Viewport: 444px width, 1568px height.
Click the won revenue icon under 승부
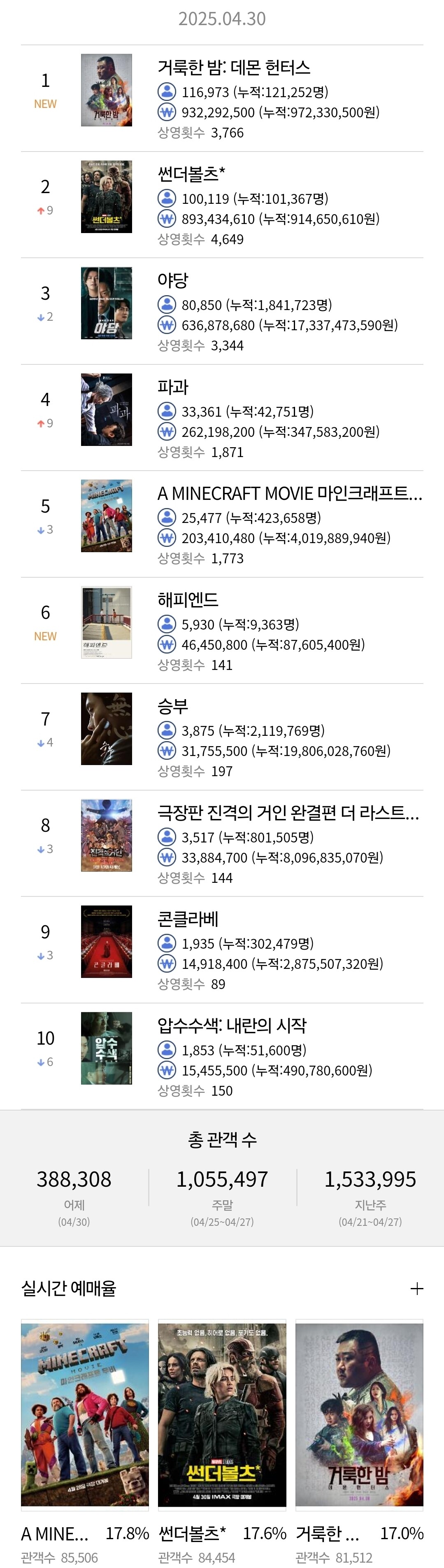[167, 751]
